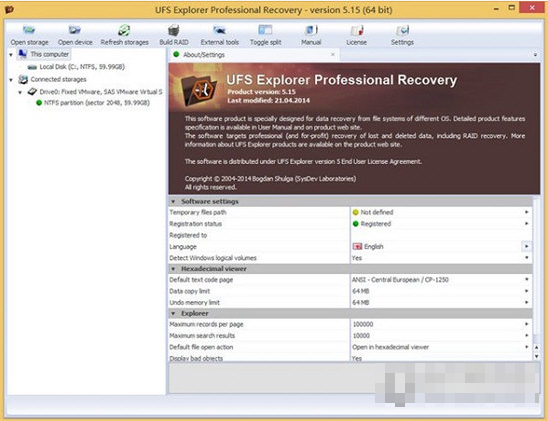
Task: Open the Detect Windows logical volumes dropdown
Action: (526, 258)
